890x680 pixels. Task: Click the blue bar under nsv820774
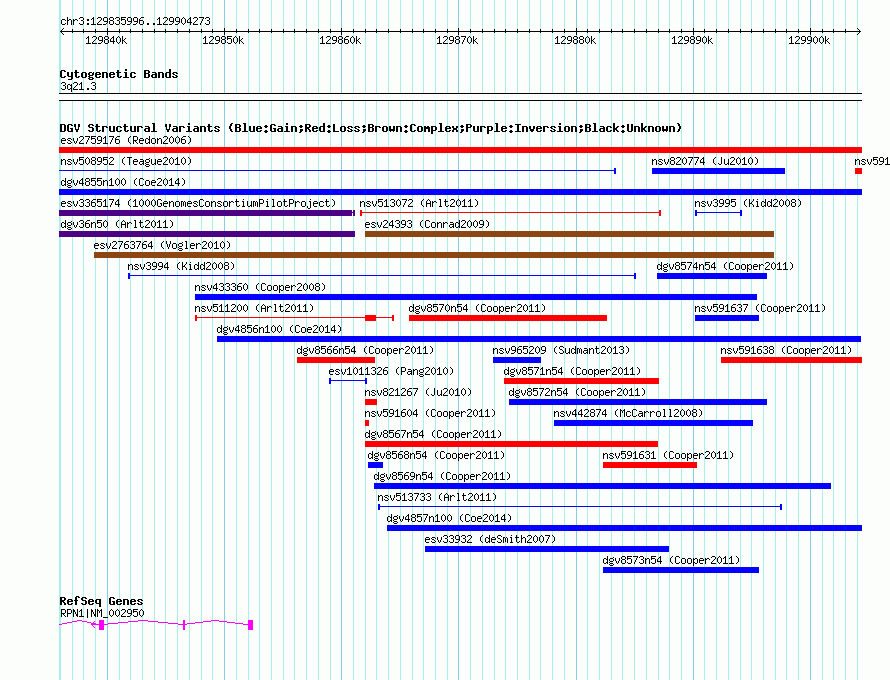pos(718,171)
